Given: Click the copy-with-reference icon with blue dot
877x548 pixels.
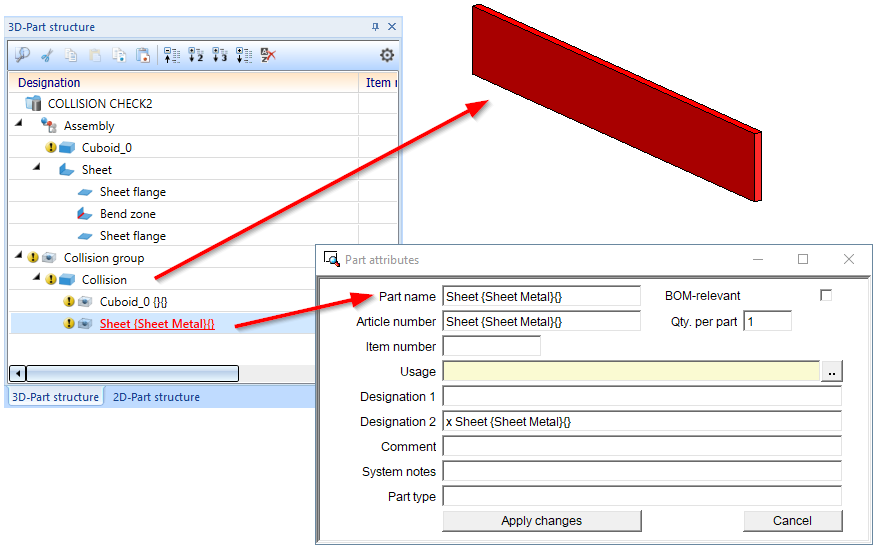Looking at the screenshot, I should tap(119, 55).
